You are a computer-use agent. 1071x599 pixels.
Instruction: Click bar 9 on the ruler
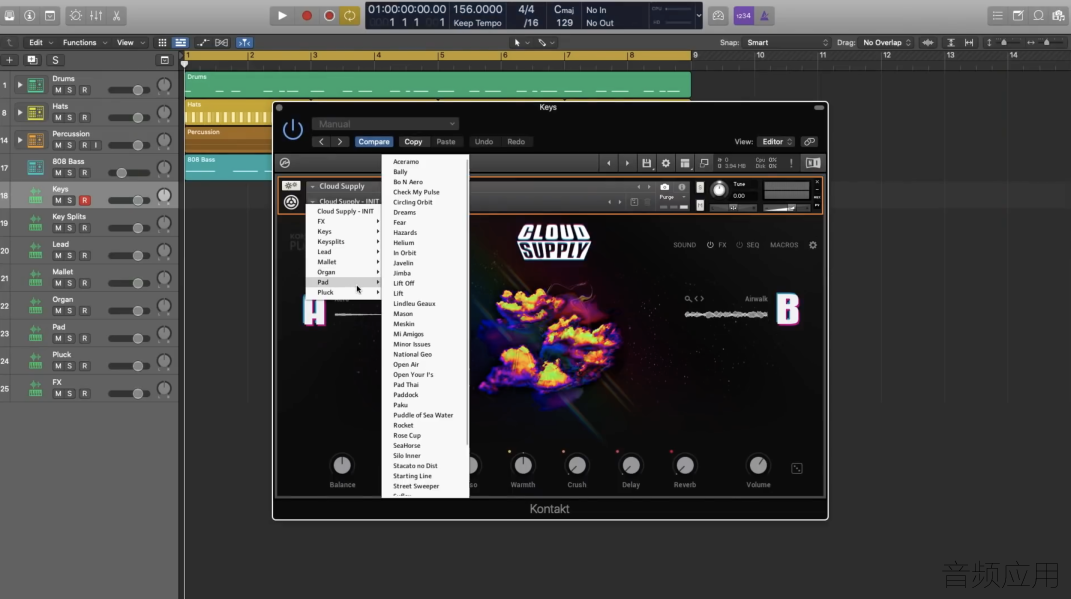[x=695, y=55]
